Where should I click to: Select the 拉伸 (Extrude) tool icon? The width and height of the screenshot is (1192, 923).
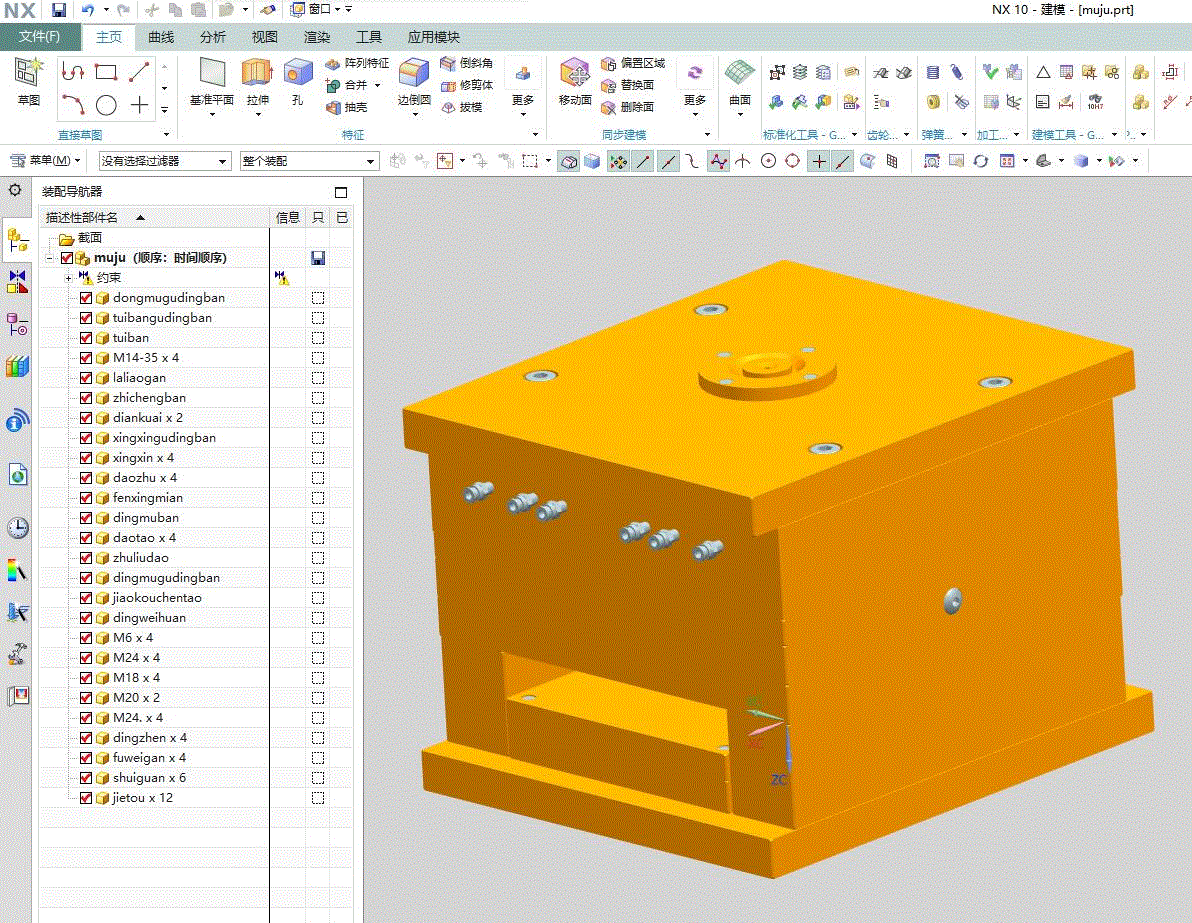(x=257, y=73)
